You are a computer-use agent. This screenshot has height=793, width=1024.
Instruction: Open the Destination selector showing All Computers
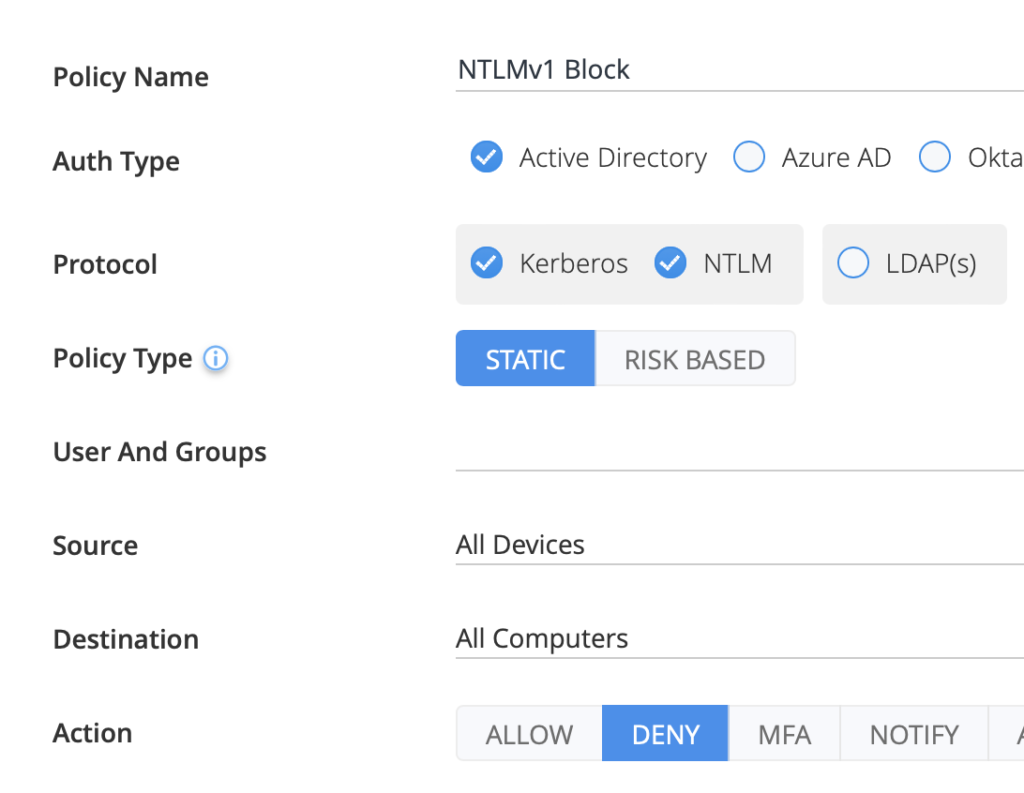click(700, 638)
